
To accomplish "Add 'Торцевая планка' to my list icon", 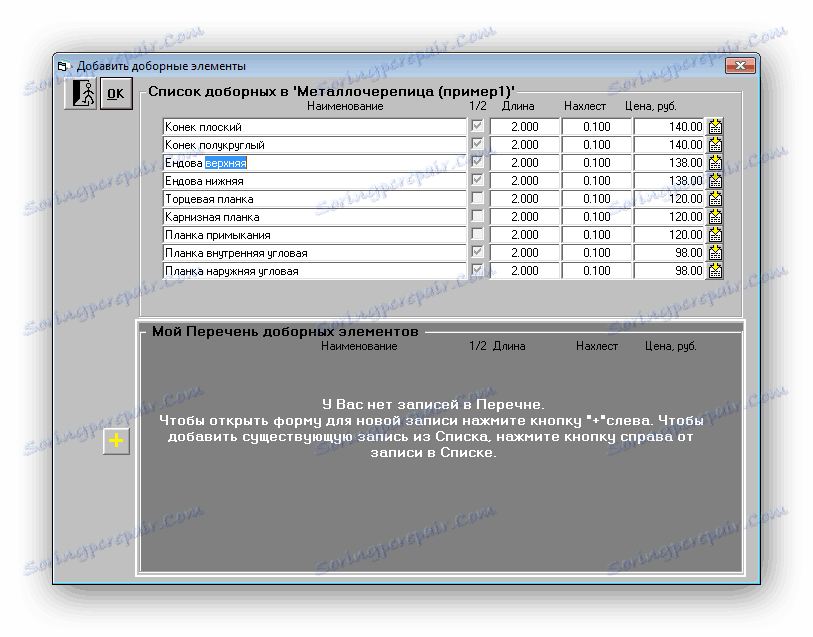I will [716, 199].
